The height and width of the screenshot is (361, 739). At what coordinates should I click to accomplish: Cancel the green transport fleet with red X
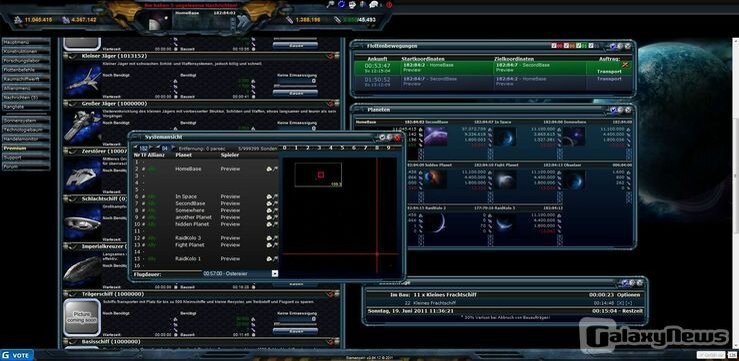625,64
